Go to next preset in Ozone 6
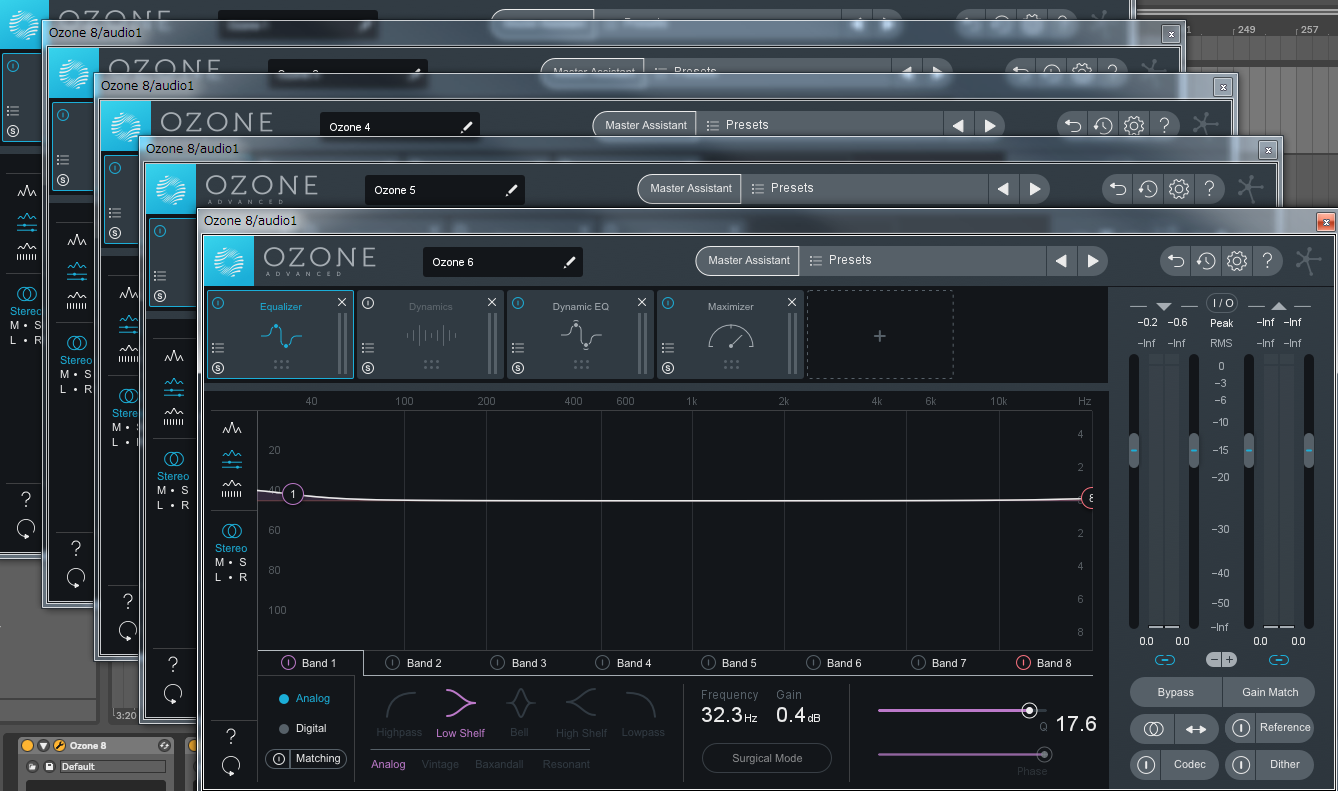1338x791 pixels. (1093, 261)
